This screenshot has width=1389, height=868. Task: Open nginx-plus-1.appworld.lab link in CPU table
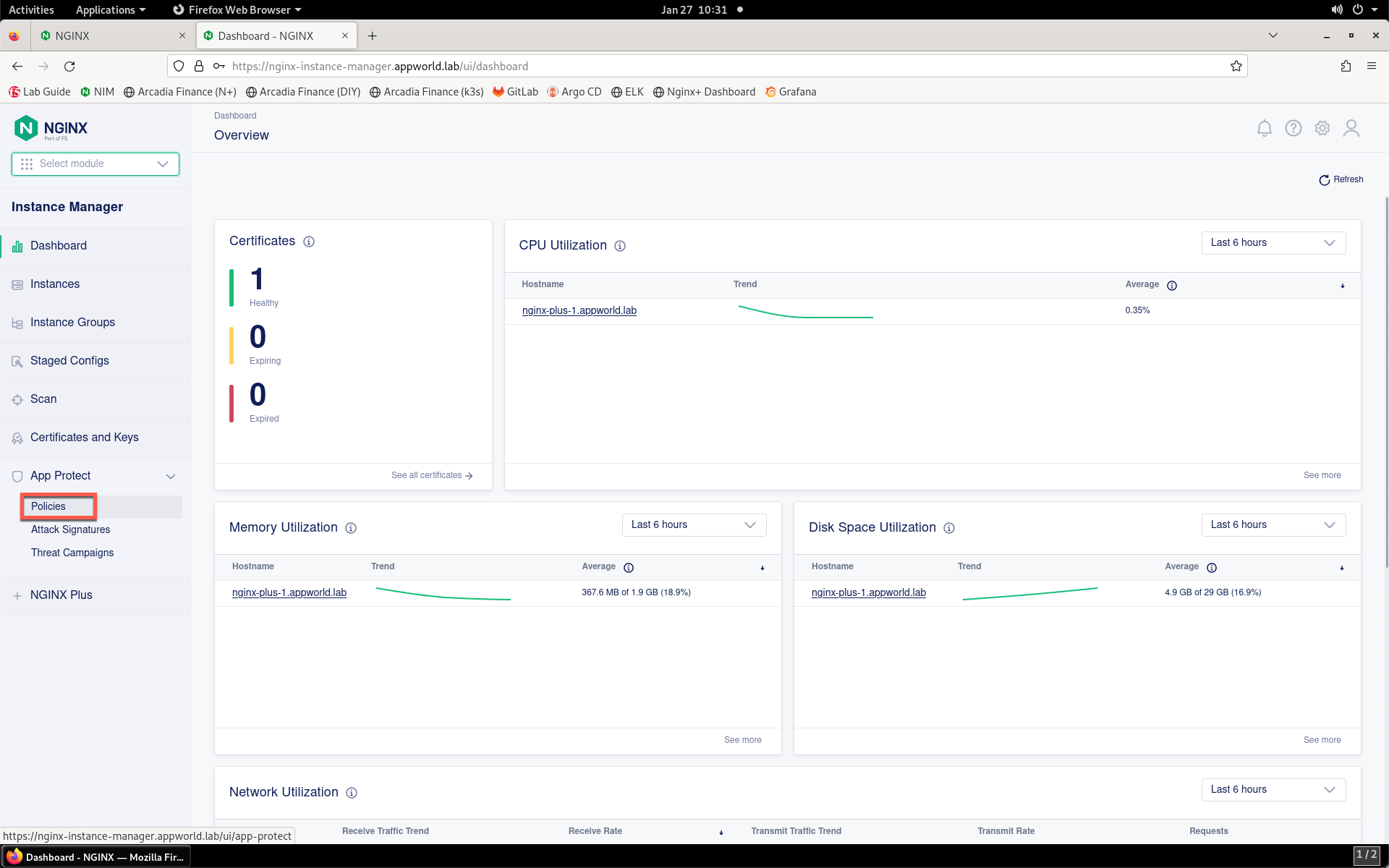(579, 310)
